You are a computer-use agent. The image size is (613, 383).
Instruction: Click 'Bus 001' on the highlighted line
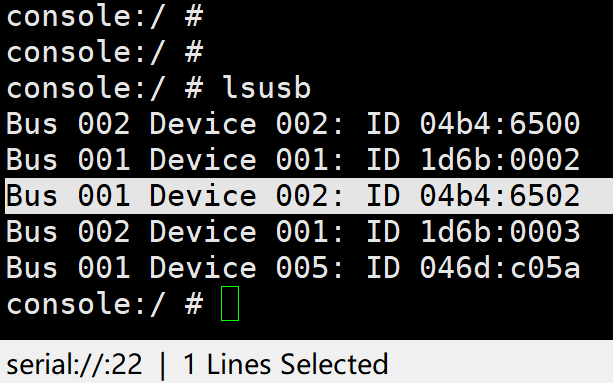point(68,196)
